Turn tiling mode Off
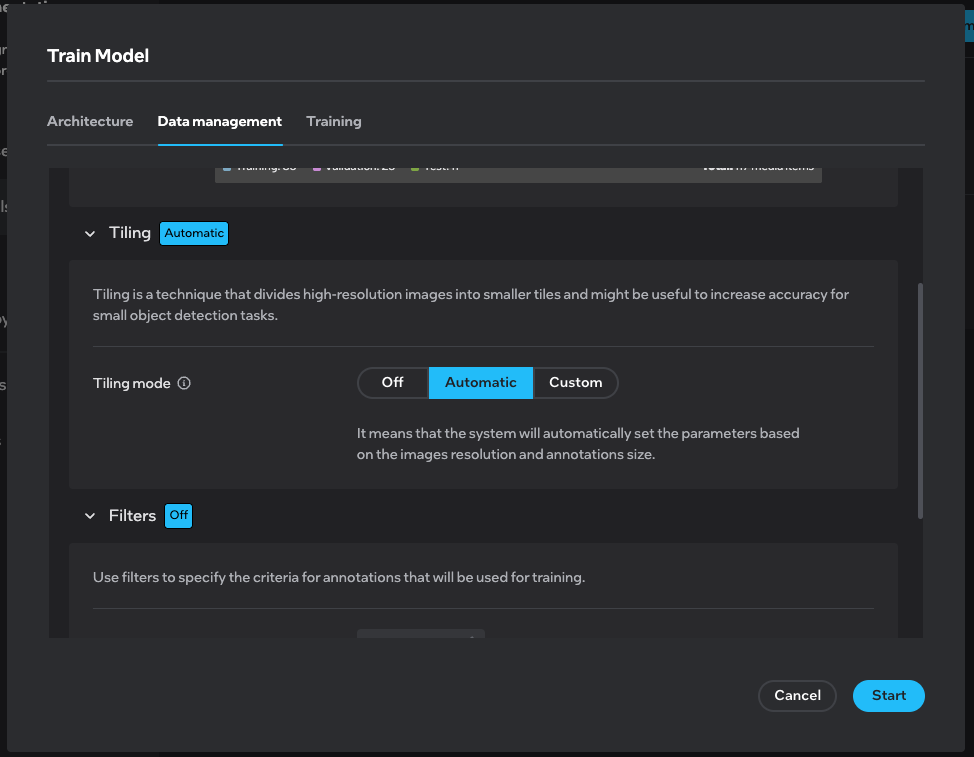This screenshot has width=974, height=757. (393, 383)
